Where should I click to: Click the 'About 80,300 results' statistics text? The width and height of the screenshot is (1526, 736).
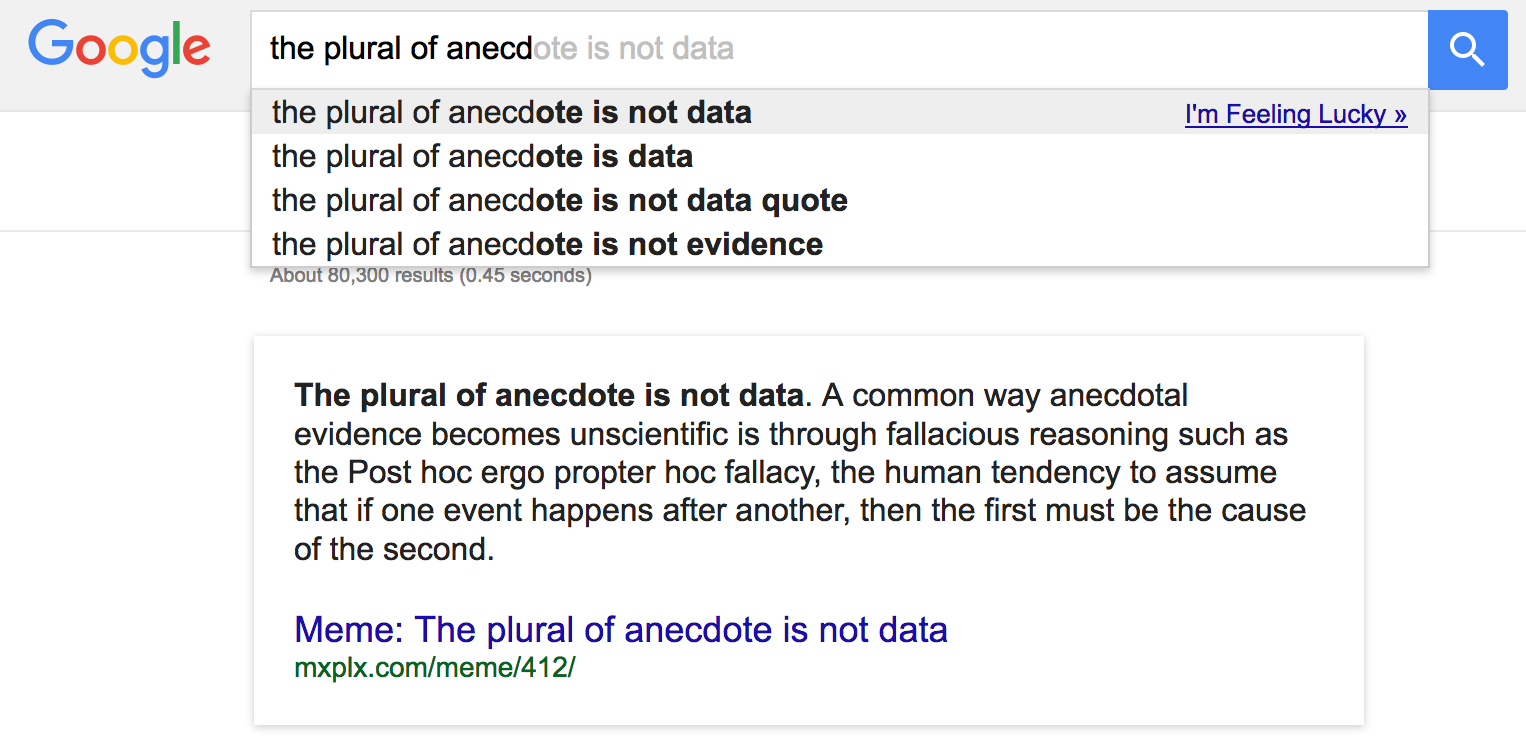coord(430,275)
